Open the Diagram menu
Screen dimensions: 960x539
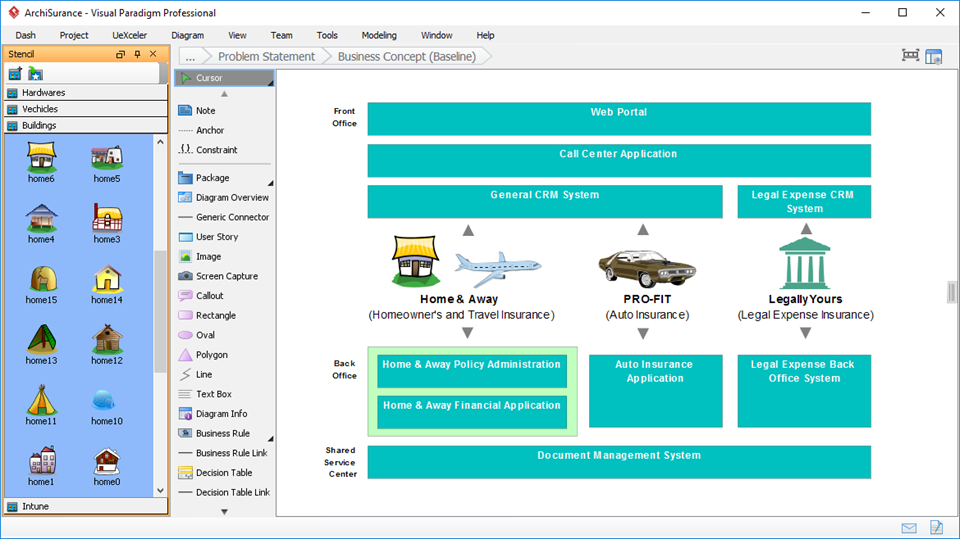coord(187,36)
